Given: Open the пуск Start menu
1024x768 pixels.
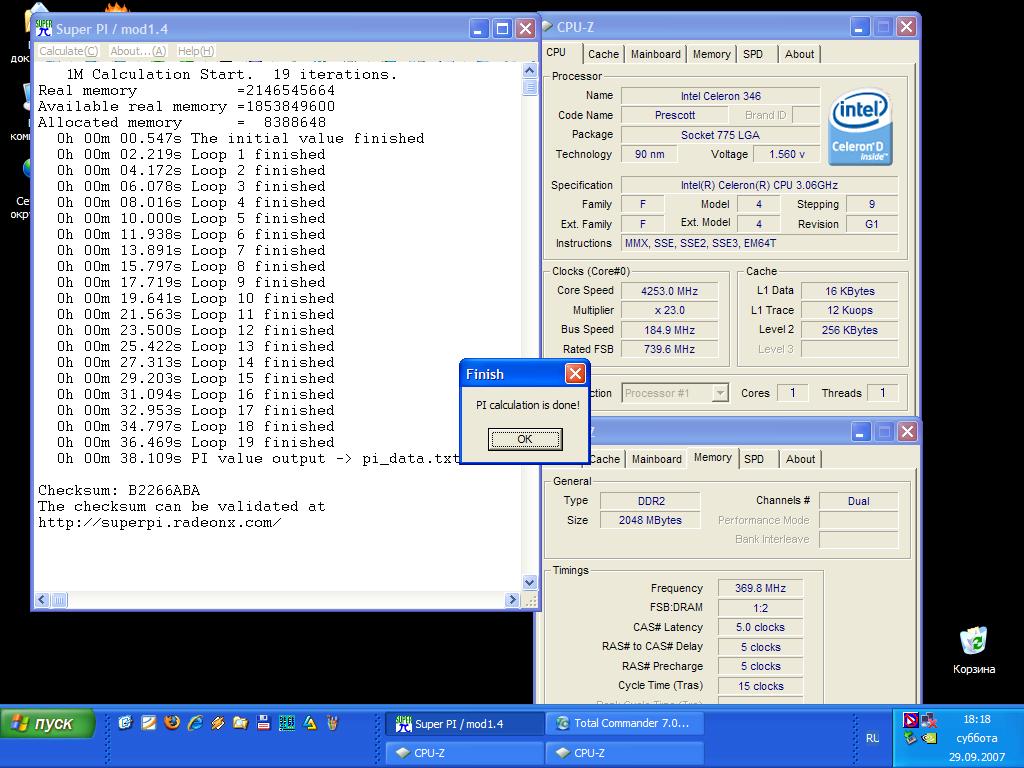Looking at the screenshot, I should (47, 724).
